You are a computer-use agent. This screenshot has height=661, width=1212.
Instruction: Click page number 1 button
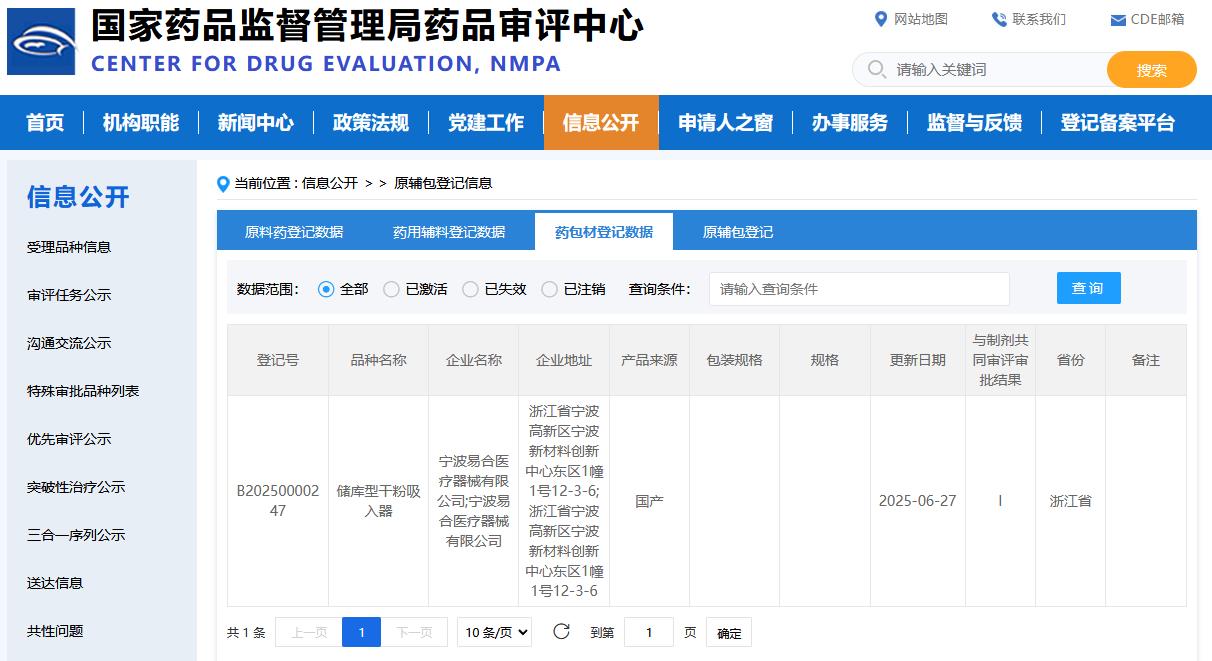361,632
